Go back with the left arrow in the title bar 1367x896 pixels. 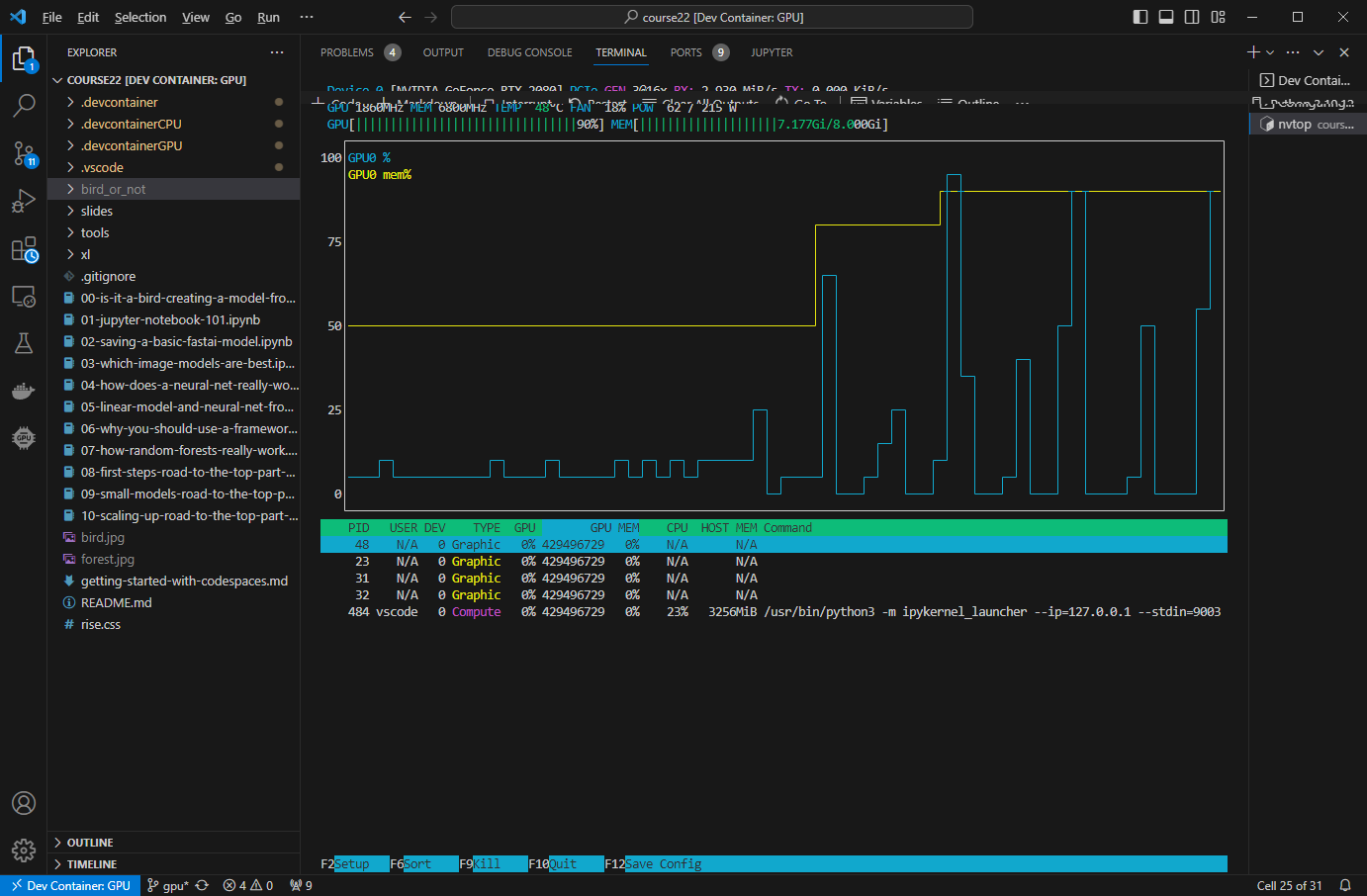pyautogui.click(x=405, y=17)
